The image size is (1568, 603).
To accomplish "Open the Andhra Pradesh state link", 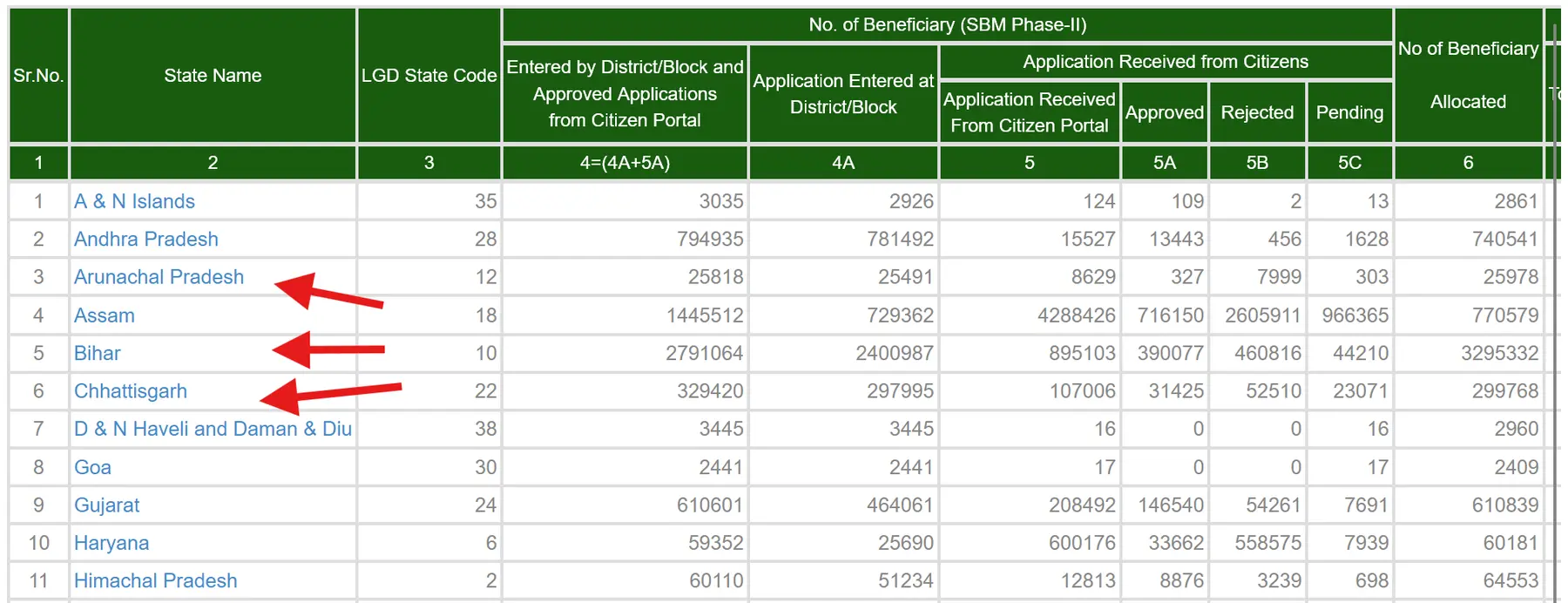I will (145, 239).
